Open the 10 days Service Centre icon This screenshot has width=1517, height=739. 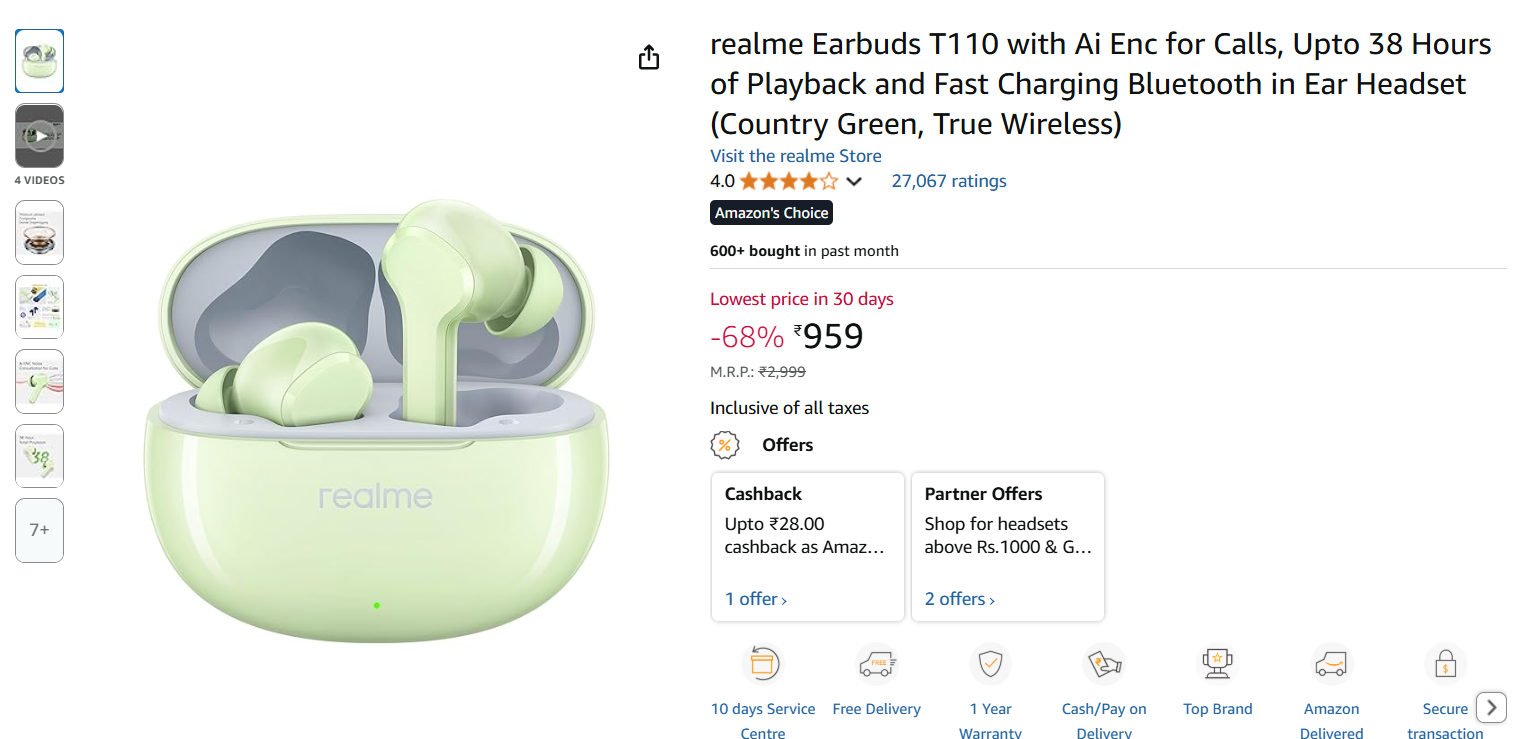click(762, 664)
